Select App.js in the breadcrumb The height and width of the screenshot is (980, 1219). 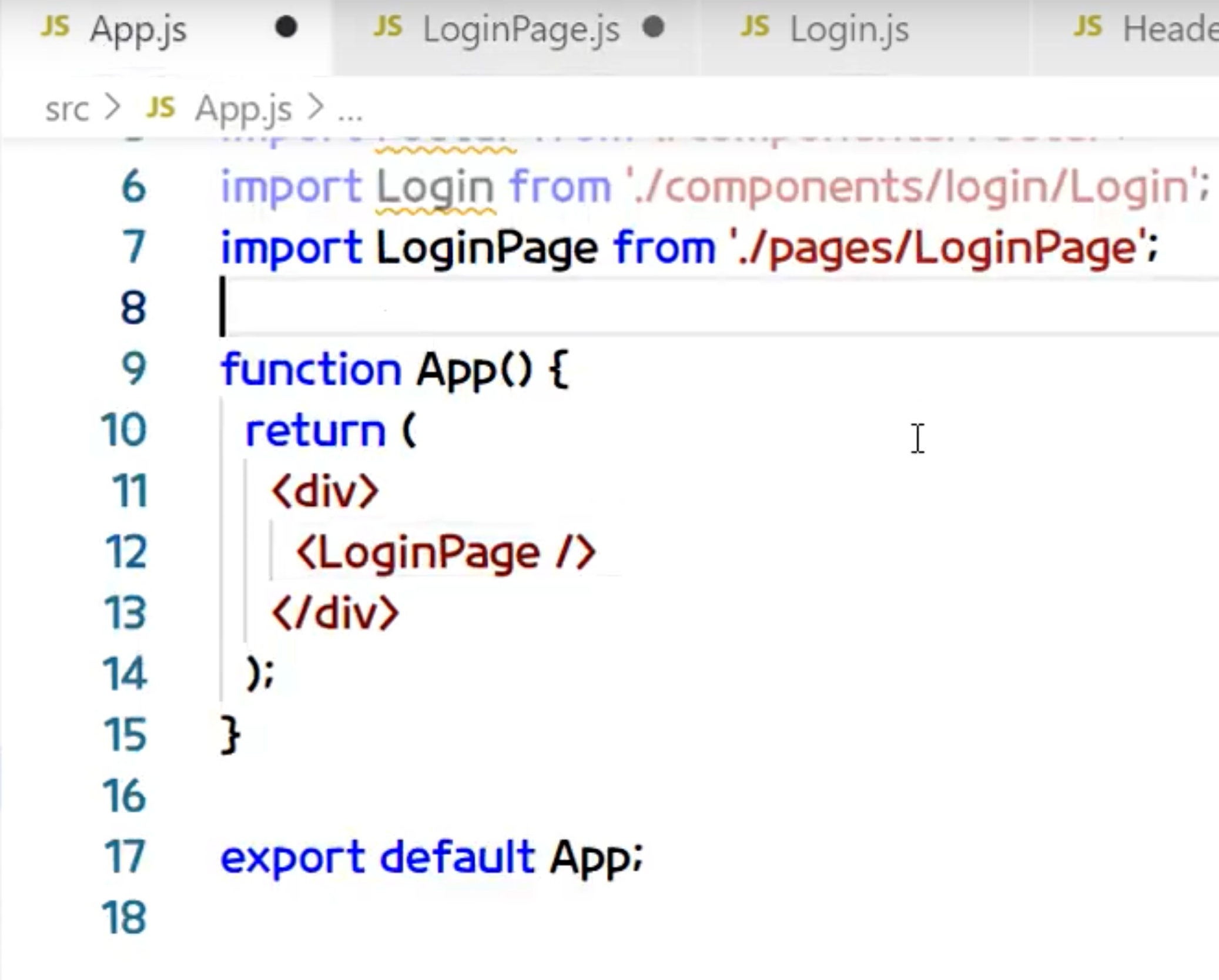(243, 109)
